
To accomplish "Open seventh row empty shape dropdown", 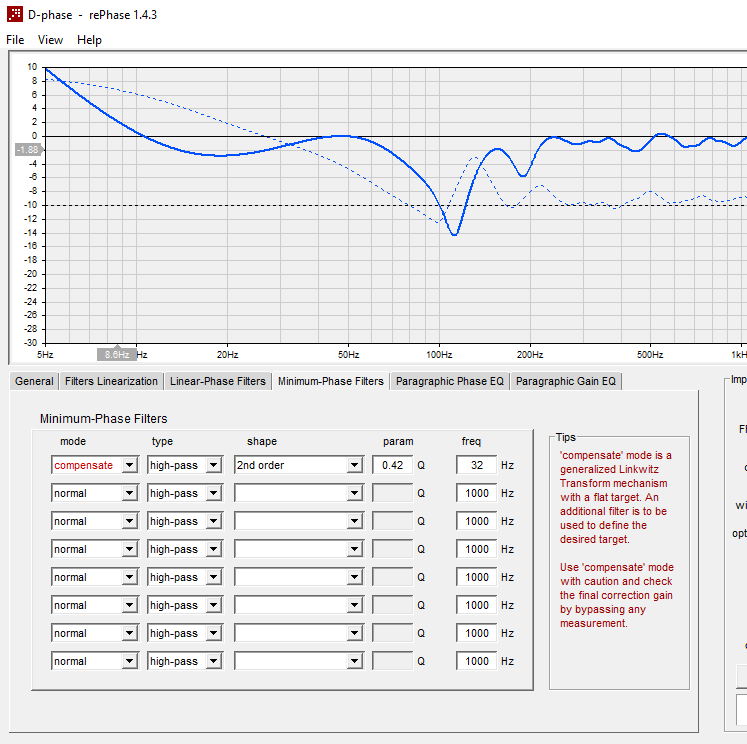I will pos(299,633).
